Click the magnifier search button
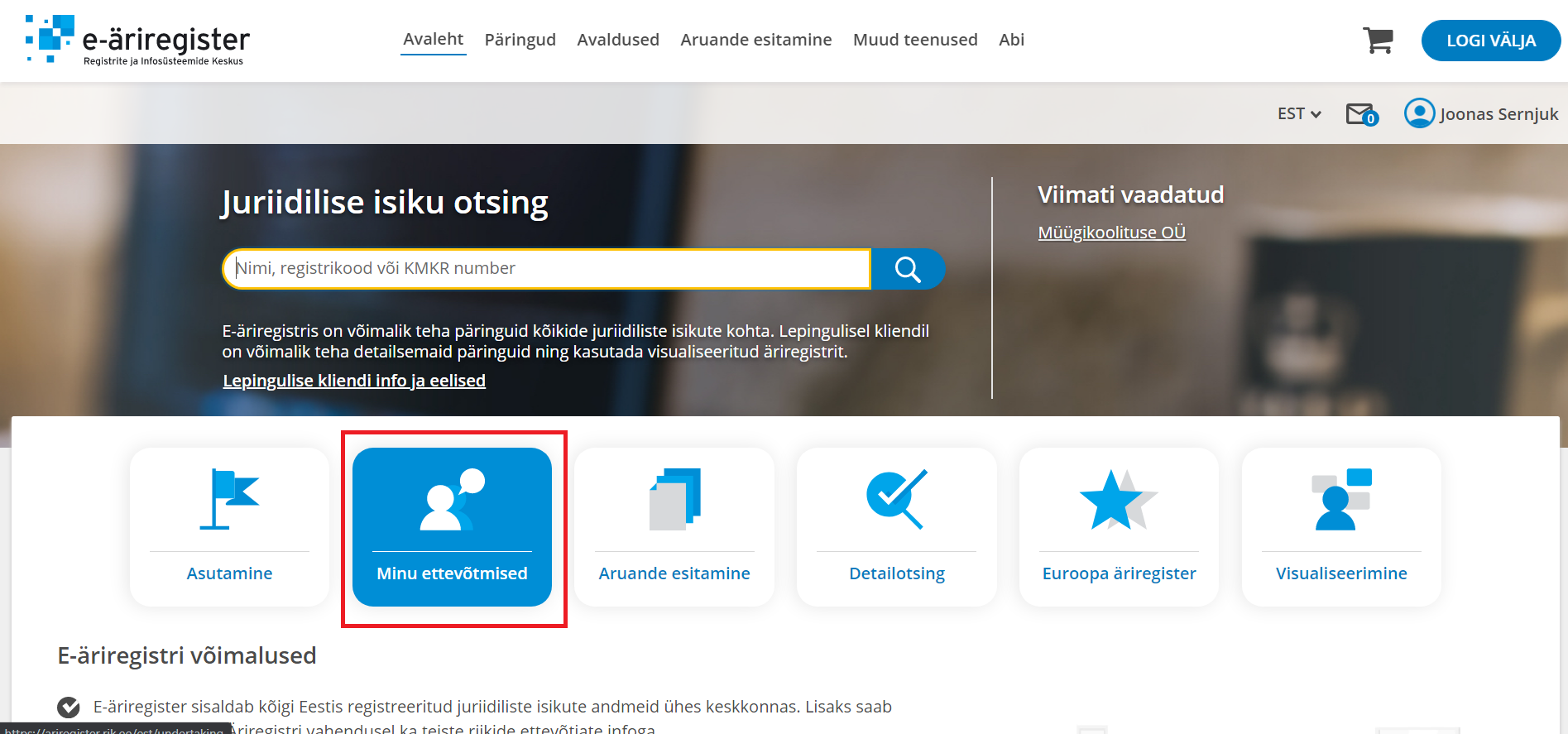1568x734 pixels. coord(908,269)
